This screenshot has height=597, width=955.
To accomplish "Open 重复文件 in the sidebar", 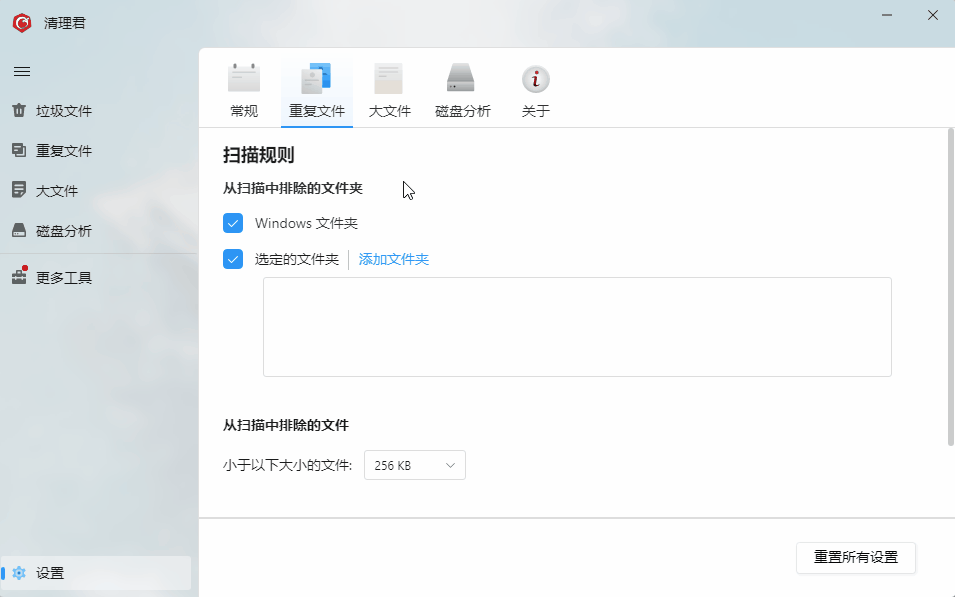I will [x=97, y=150].
